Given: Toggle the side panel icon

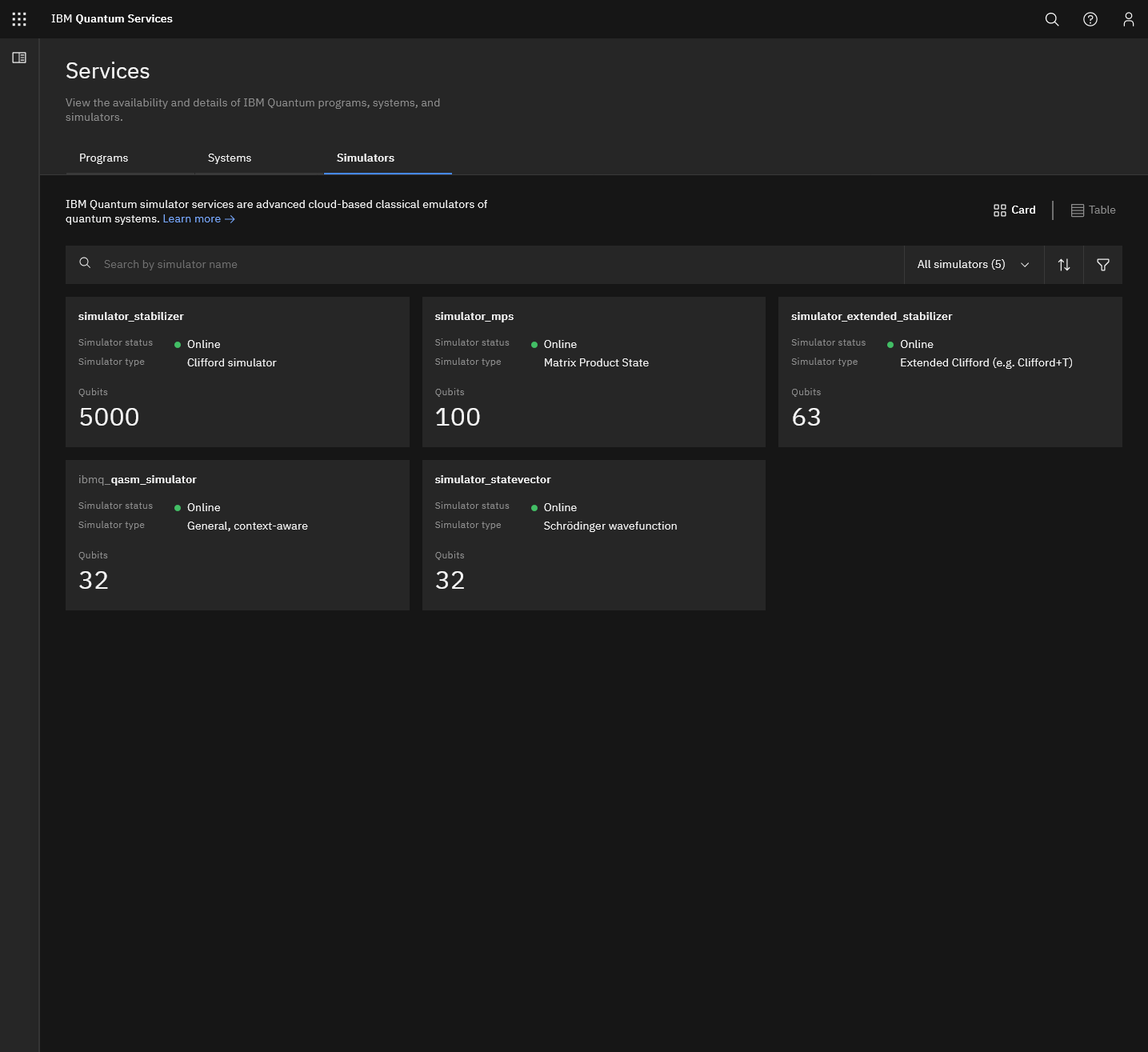Looking at the screenshot, I should tap(19, 58).
